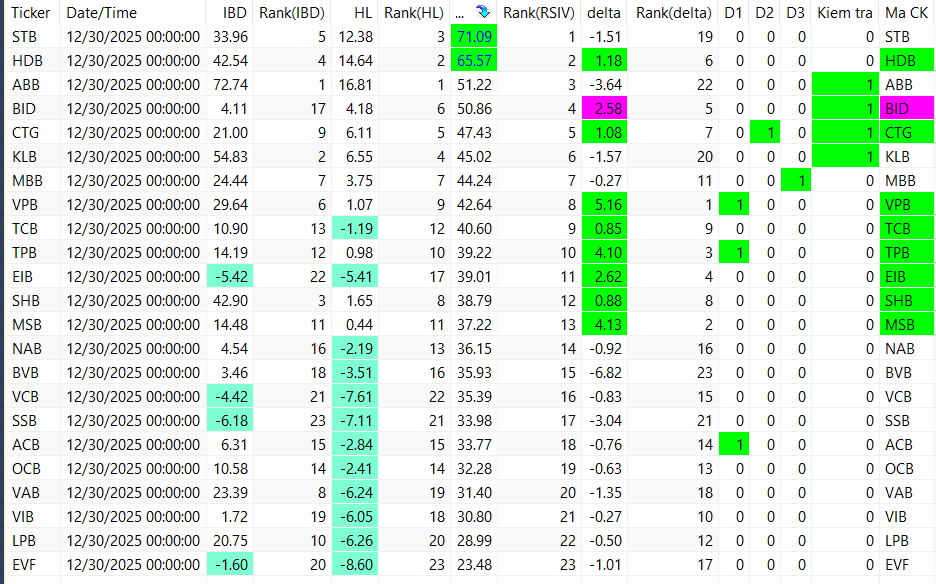Click the 4.13 delta value for MSB
Viewport: 936px width, 584px height.
[604, 324]
